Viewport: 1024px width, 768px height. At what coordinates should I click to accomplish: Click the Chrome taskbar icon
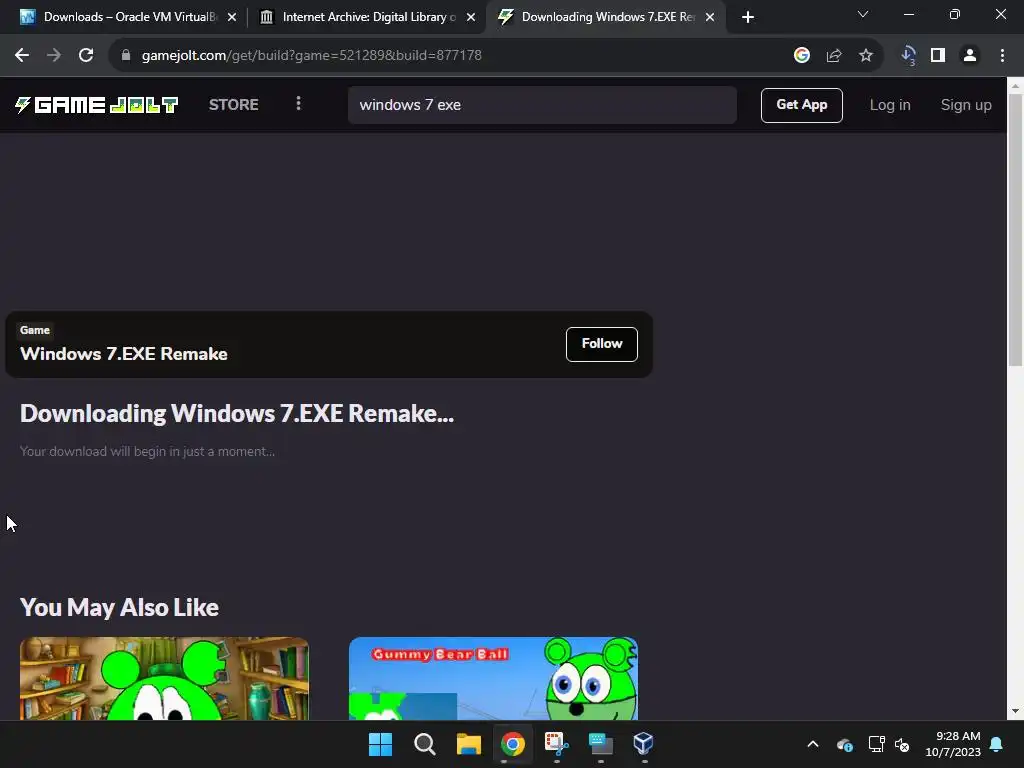(513, 744)
